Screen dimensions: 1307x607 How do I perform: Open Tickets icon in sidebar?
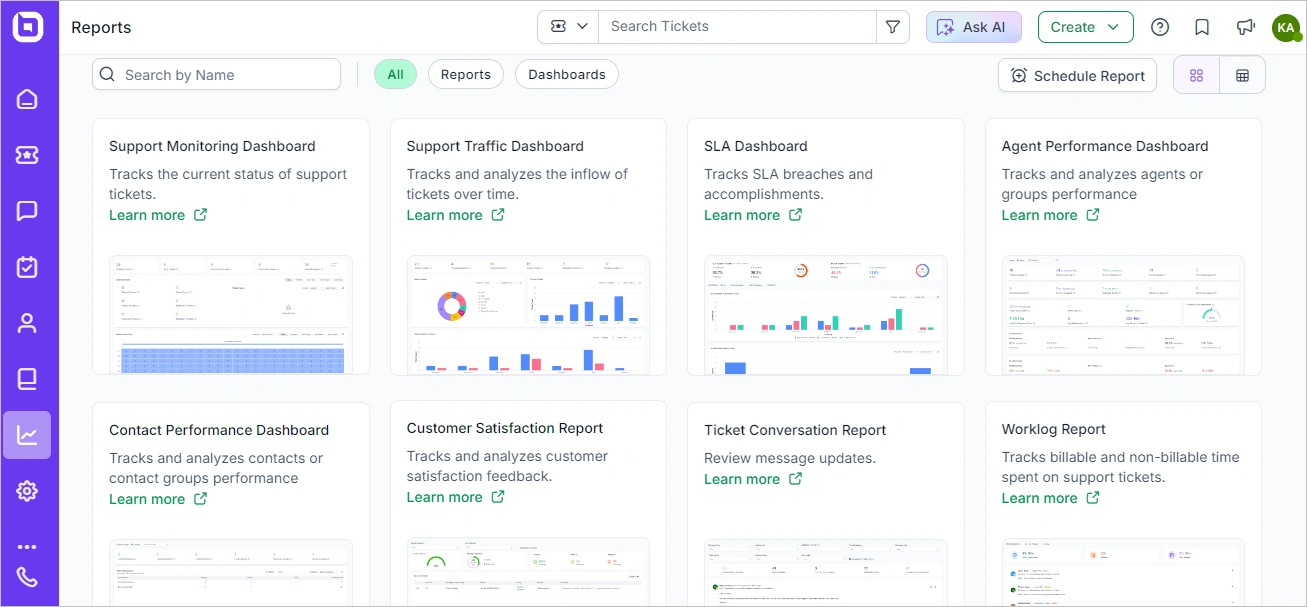27,155
